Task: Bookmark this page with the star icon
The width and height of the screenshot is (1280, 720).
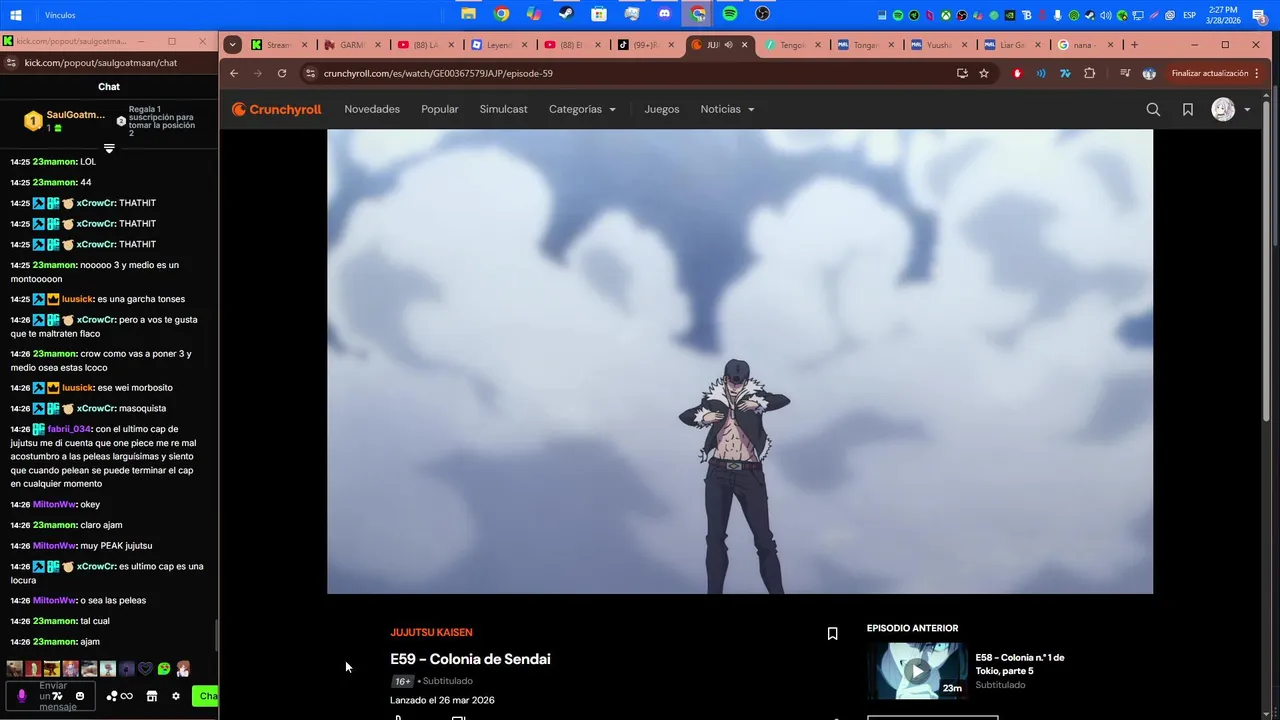Action: pos(984,73)
